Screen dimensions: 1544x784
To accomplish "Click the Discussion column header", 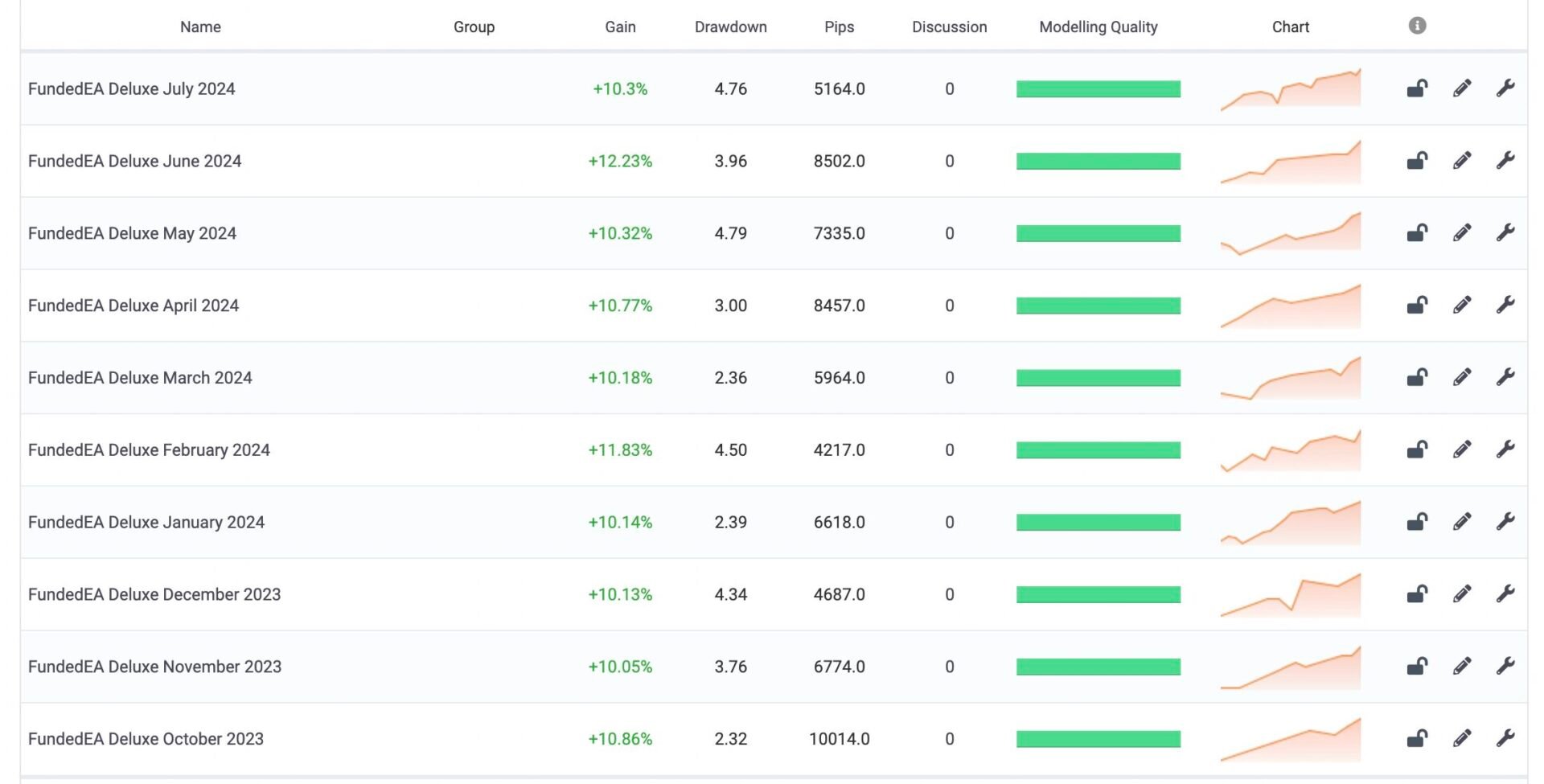I will pos(949,27).
